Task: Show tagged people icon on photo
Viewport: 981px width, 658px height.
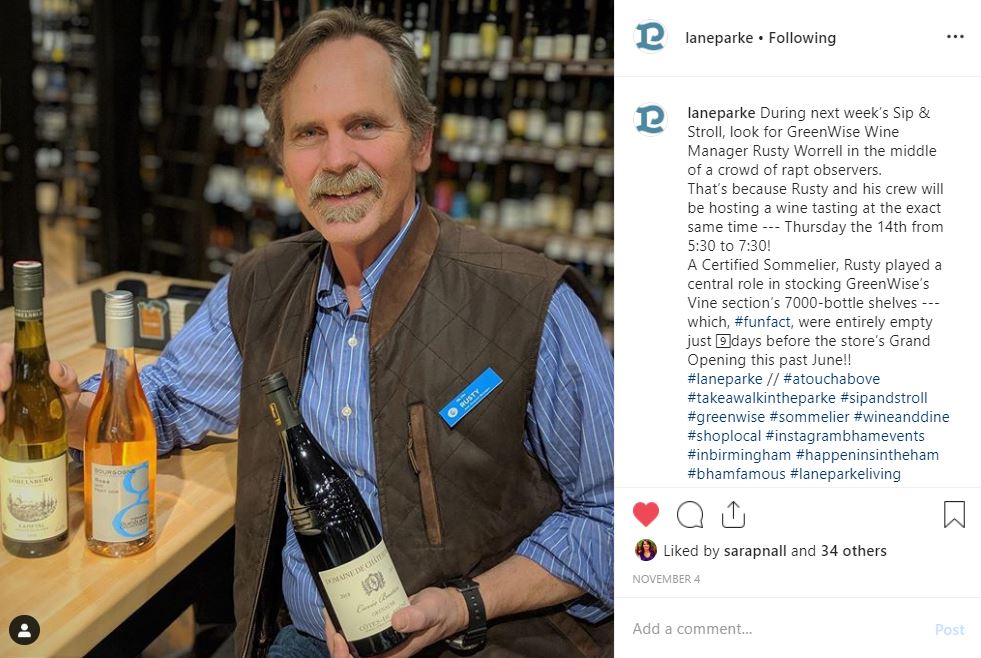Action: coord(24,630)
